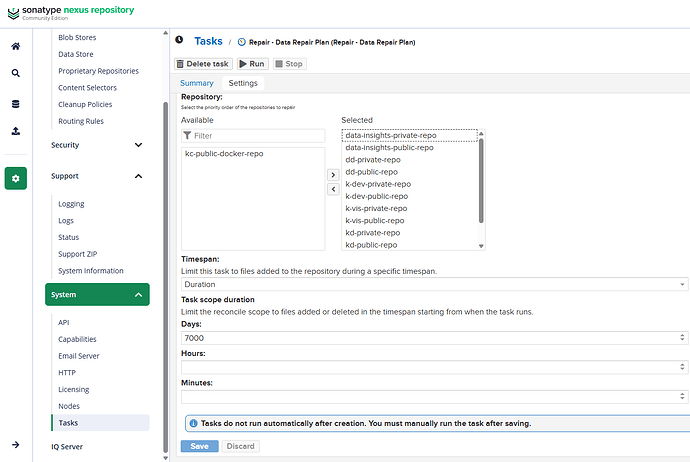Open the Search icon in left rail
The image size is (690, 462).
click(15, 73)
